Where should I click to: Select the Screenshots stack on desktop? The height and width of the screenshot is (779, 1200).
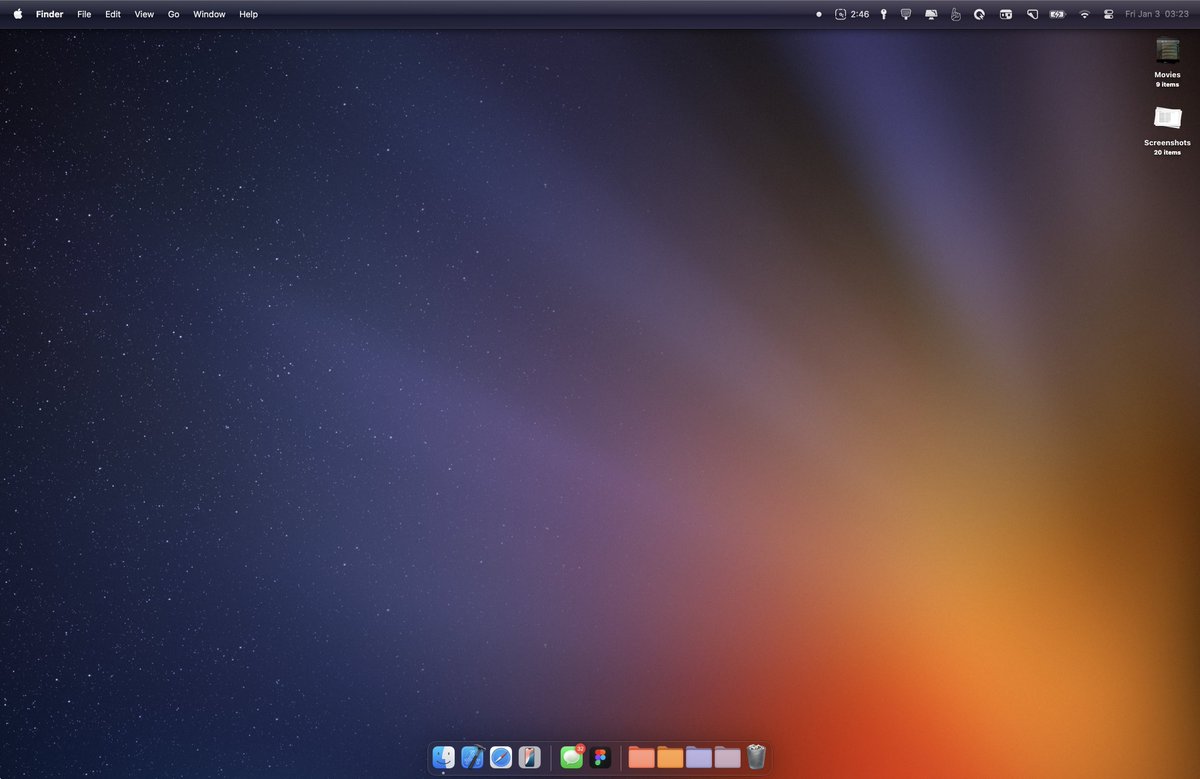tap(1167, 130)
